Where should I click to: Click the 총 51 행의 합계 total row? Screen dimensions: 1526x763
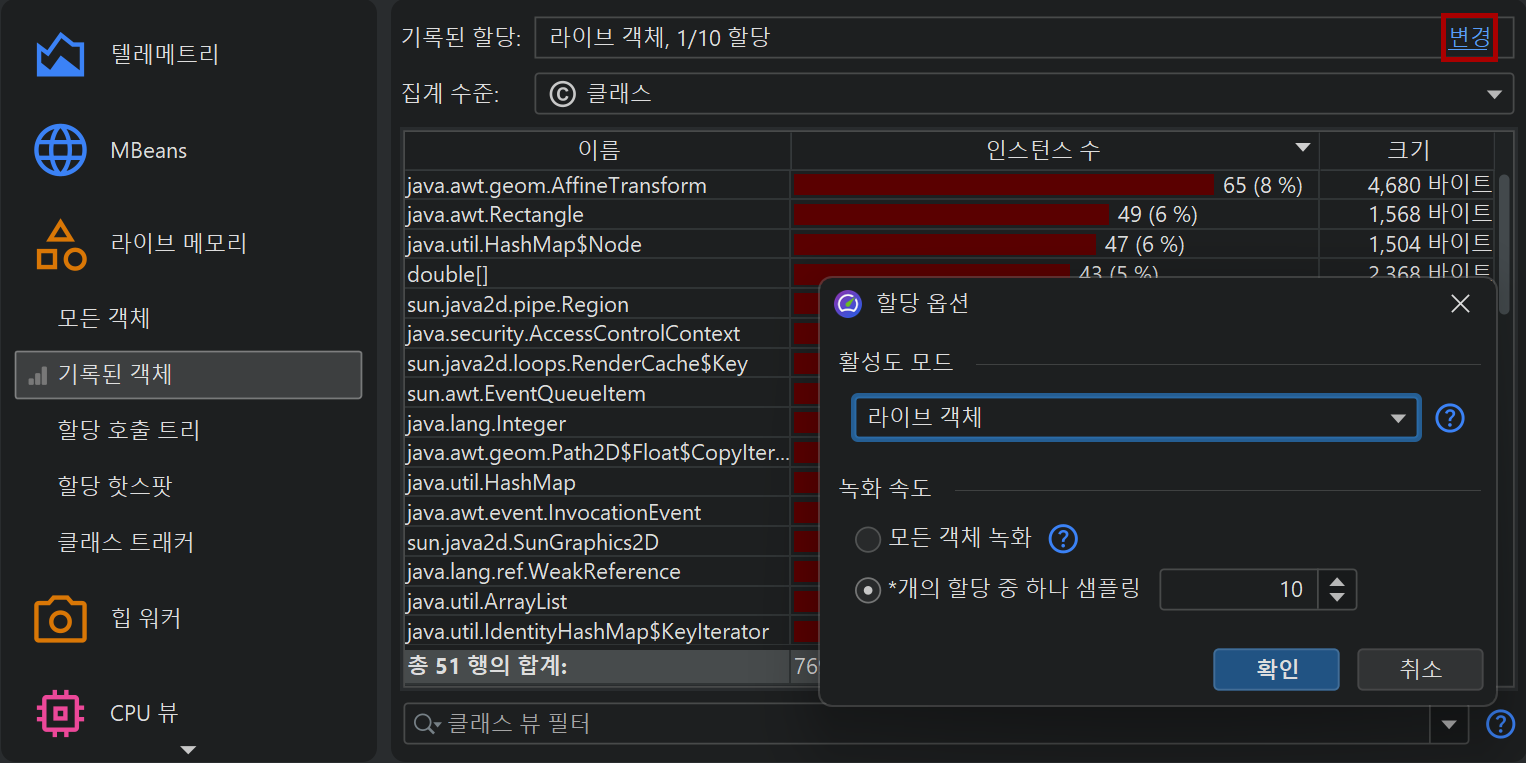[x=611, y=666]
